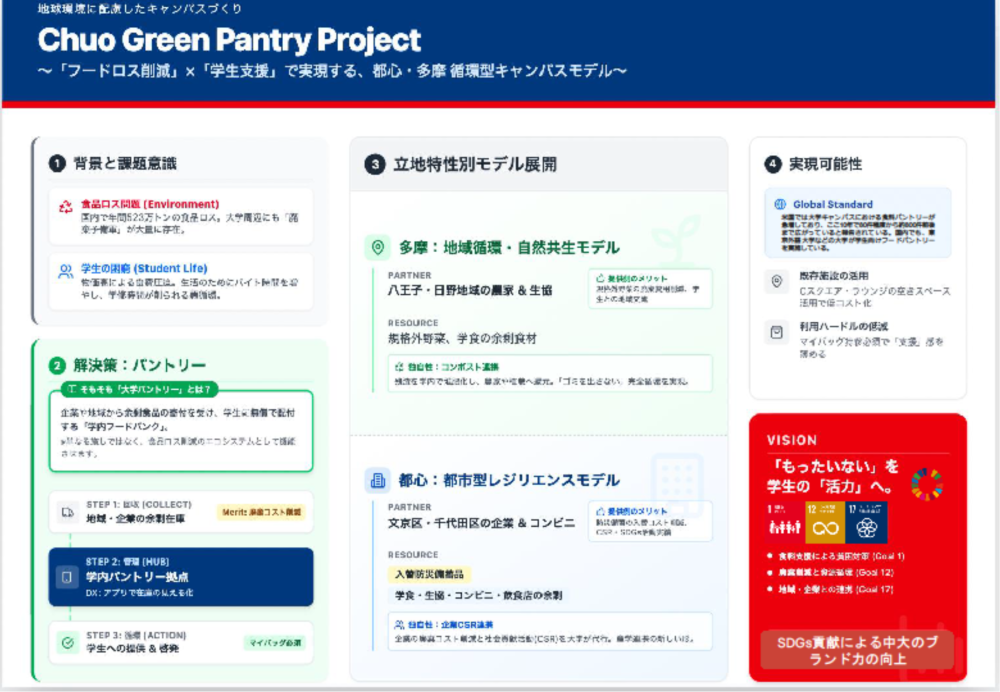This screenshot has height=692, width=1000.
Task: Click the マイバッグ必須 green tag
Action: click(275, 642)
